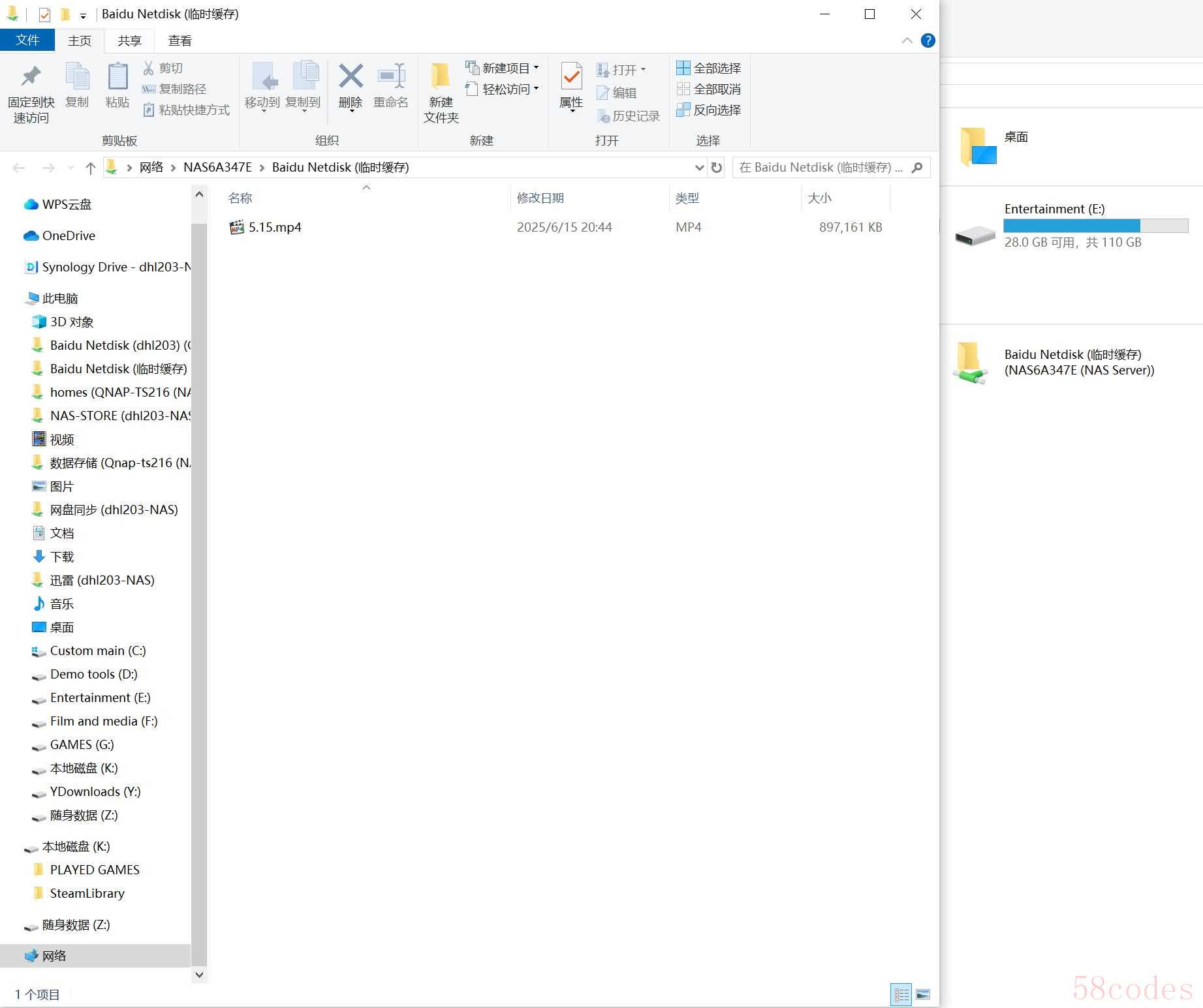This screenshot has width=1203, height=1008.
Task: Select Film and media (F:) drive
Action: [x=95, y=721]
